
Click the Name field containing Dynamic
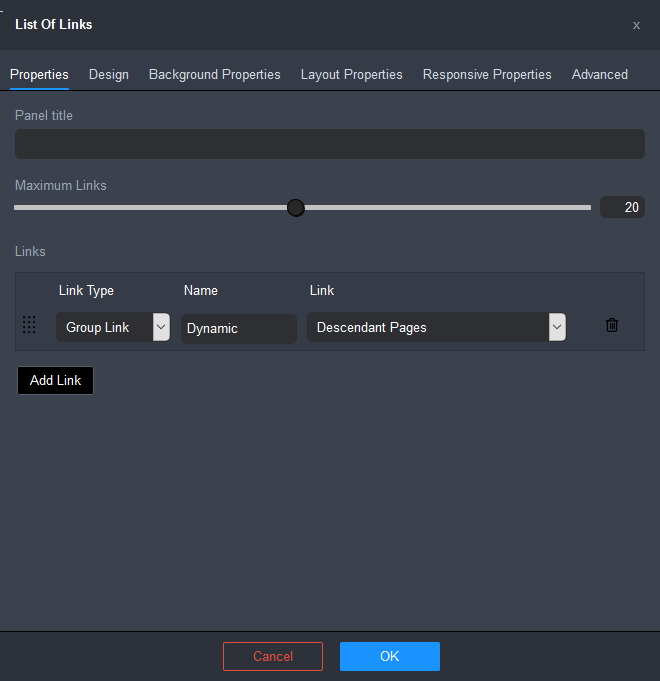point(238,328)
